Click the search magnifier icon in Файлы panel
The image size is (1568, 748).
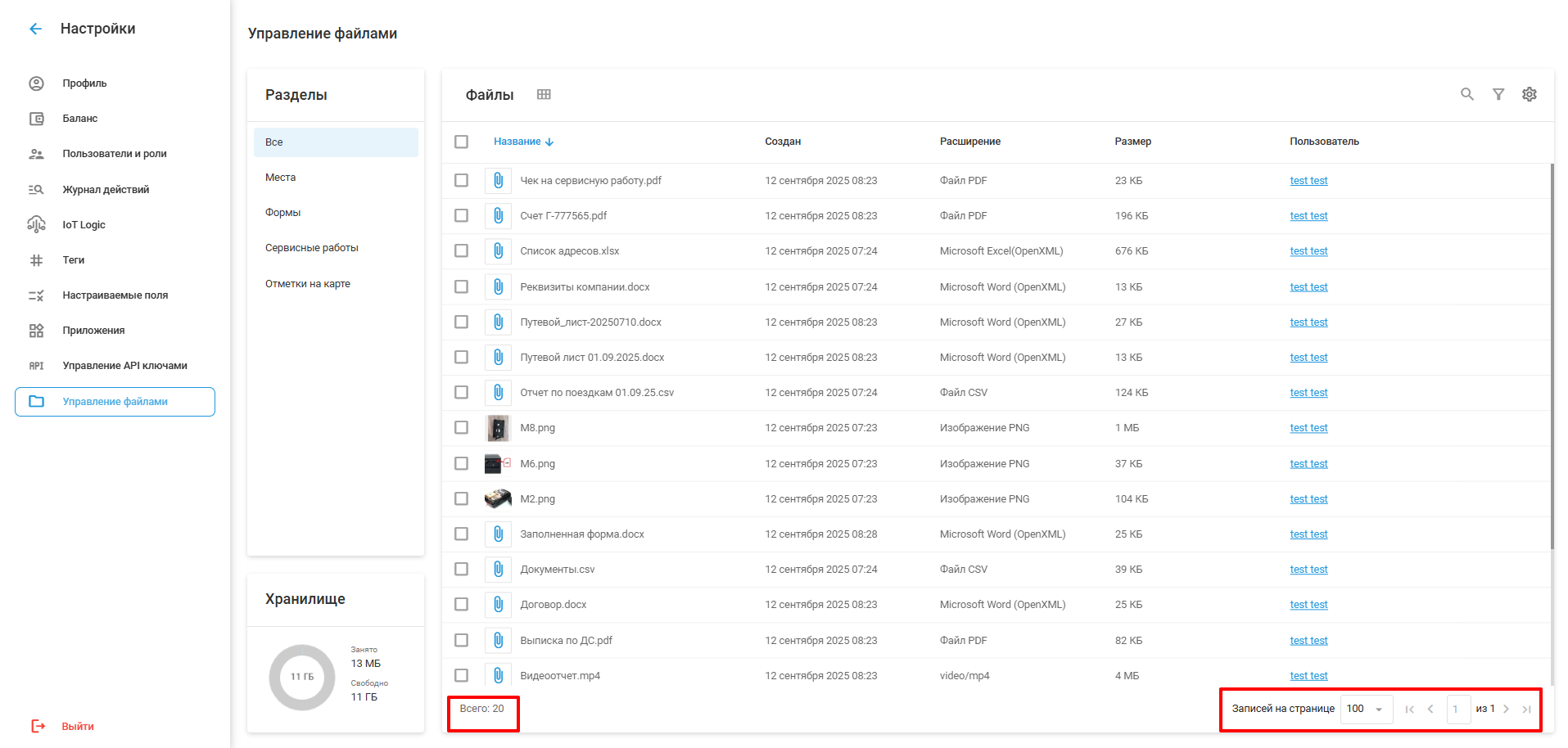1466,94
